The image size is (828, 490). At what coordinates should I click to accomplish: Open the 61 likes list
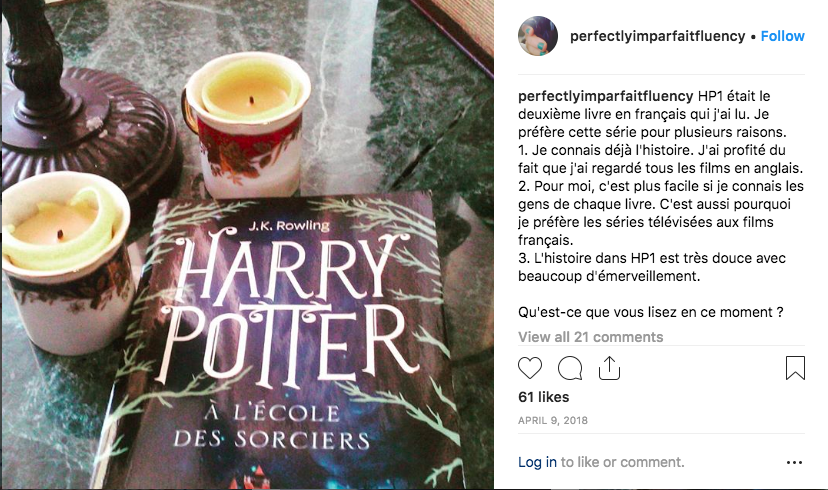click(x=543, y=397)
